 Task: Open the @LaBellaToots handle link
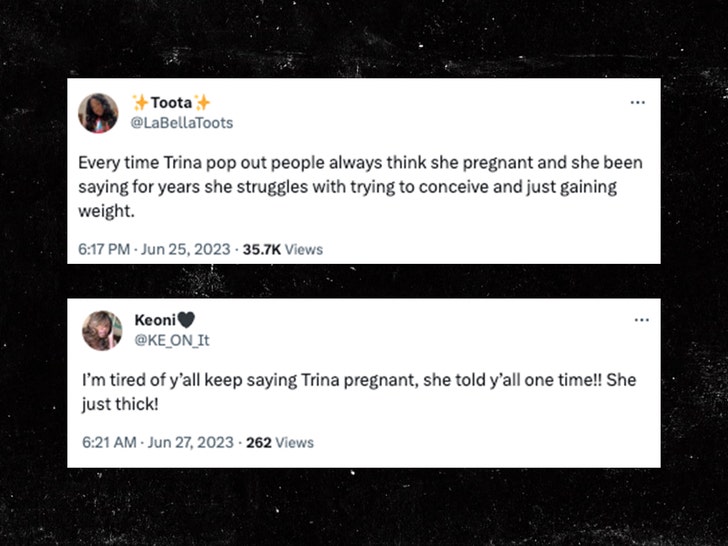tap(182, 121)
